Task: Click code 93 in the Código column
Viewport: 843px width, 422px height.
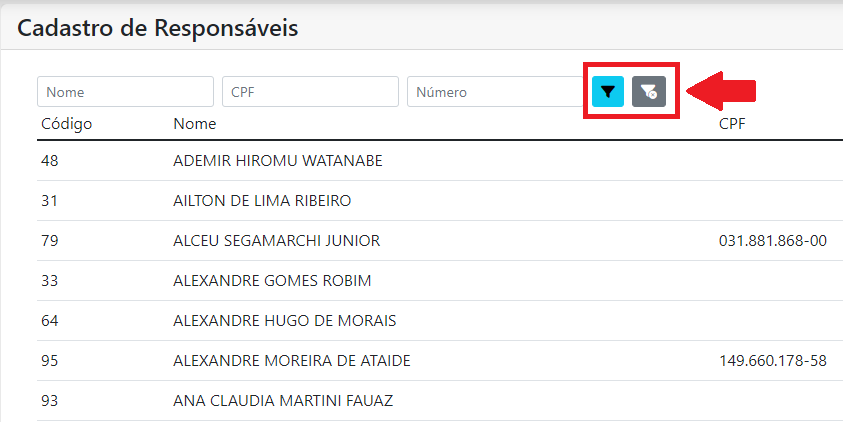Action: pyautogui.click(x=49, y=401)
